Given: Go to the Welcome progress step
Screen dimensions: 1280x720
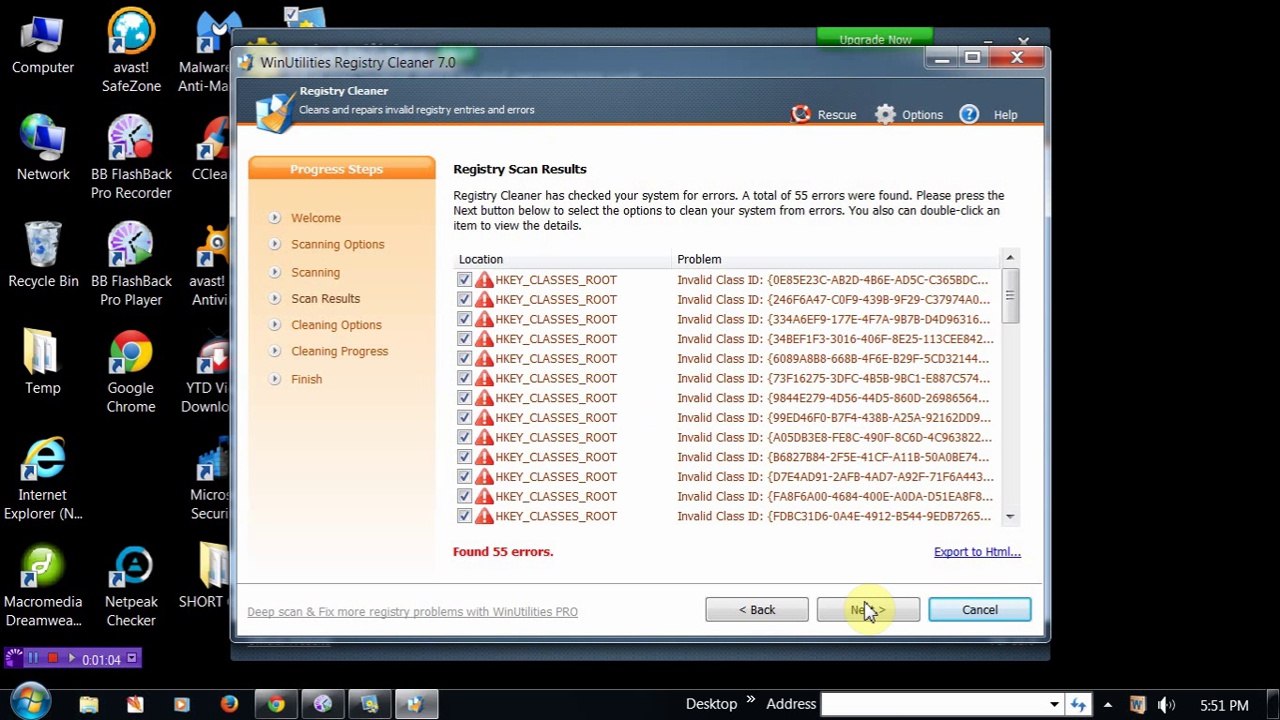Looking at the screenshot, I should pos(316,218).
